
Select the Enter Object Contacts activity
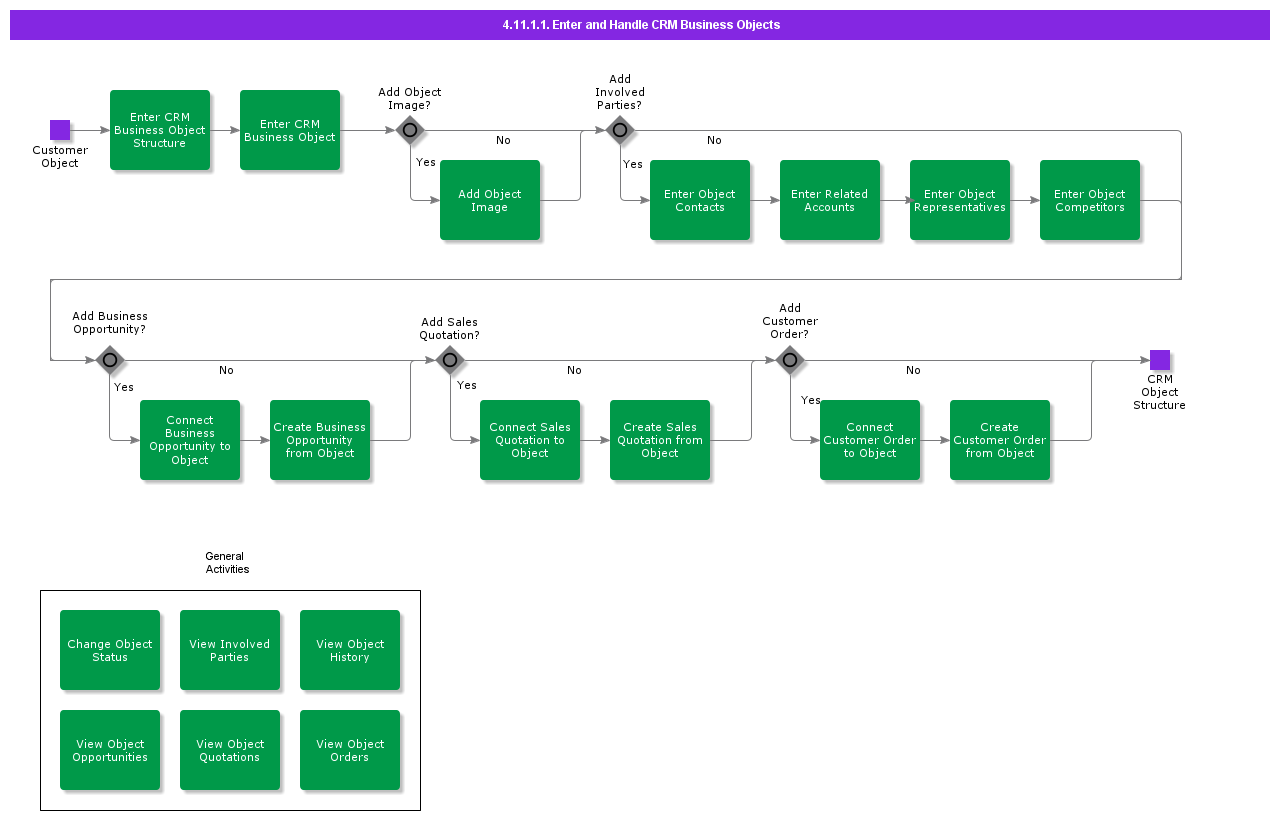[x=700, y=200]
